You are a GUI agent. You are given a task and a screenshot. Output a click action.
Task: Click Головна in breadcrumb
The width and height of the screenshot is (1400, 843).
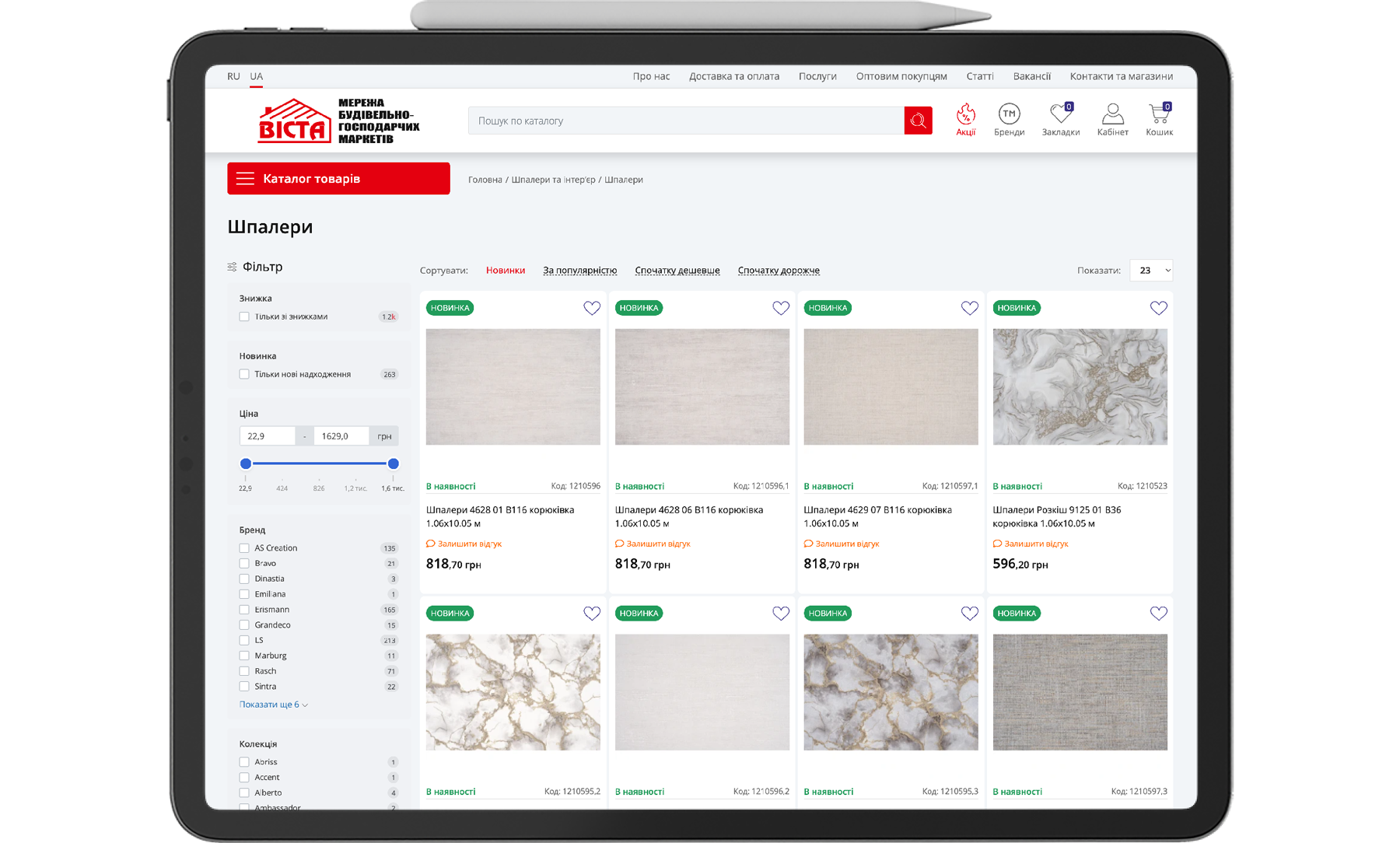point(485,180)
